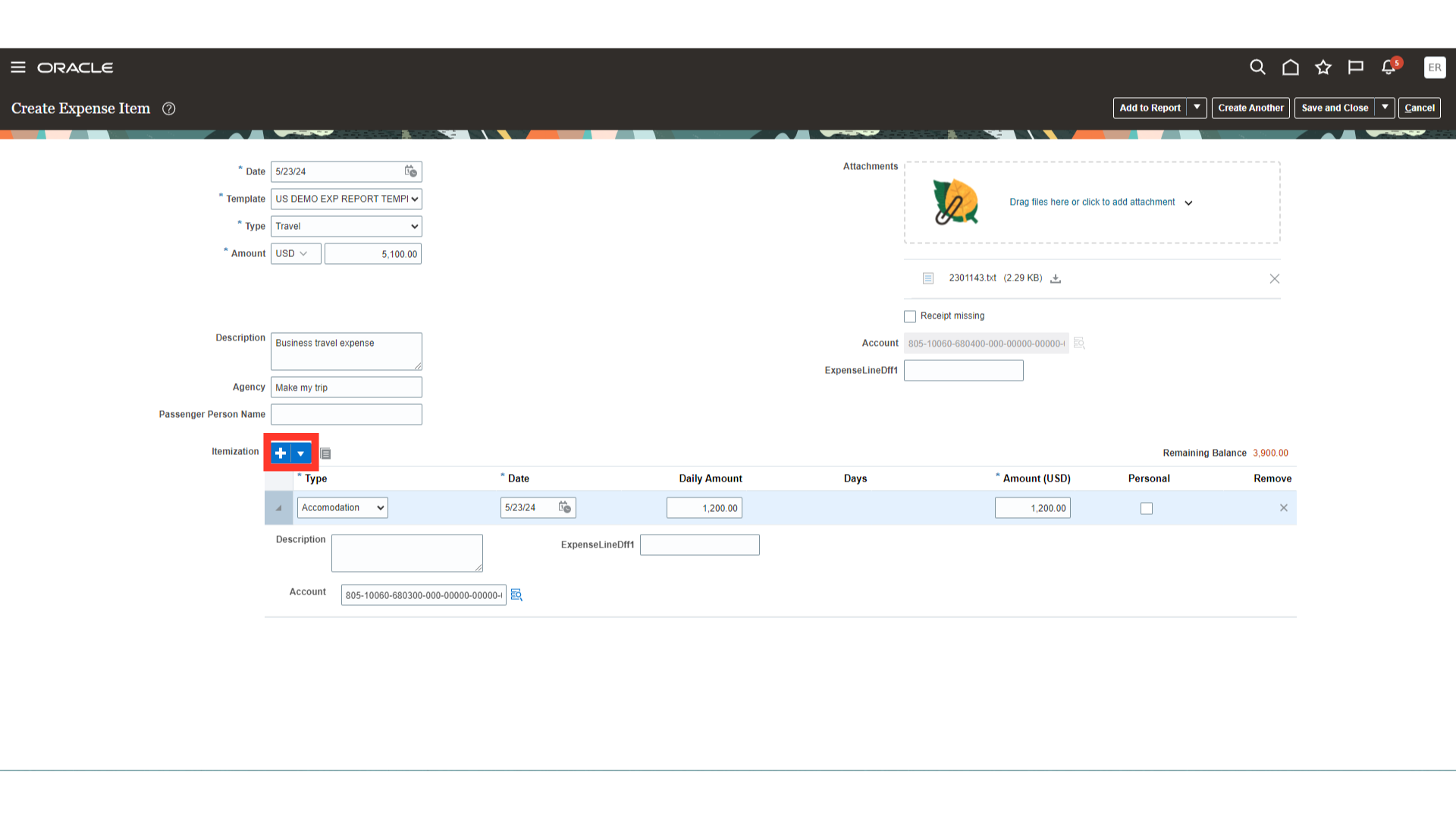Click the Days column header
This screenshot has width=1456, height=819.
point(855,479)
